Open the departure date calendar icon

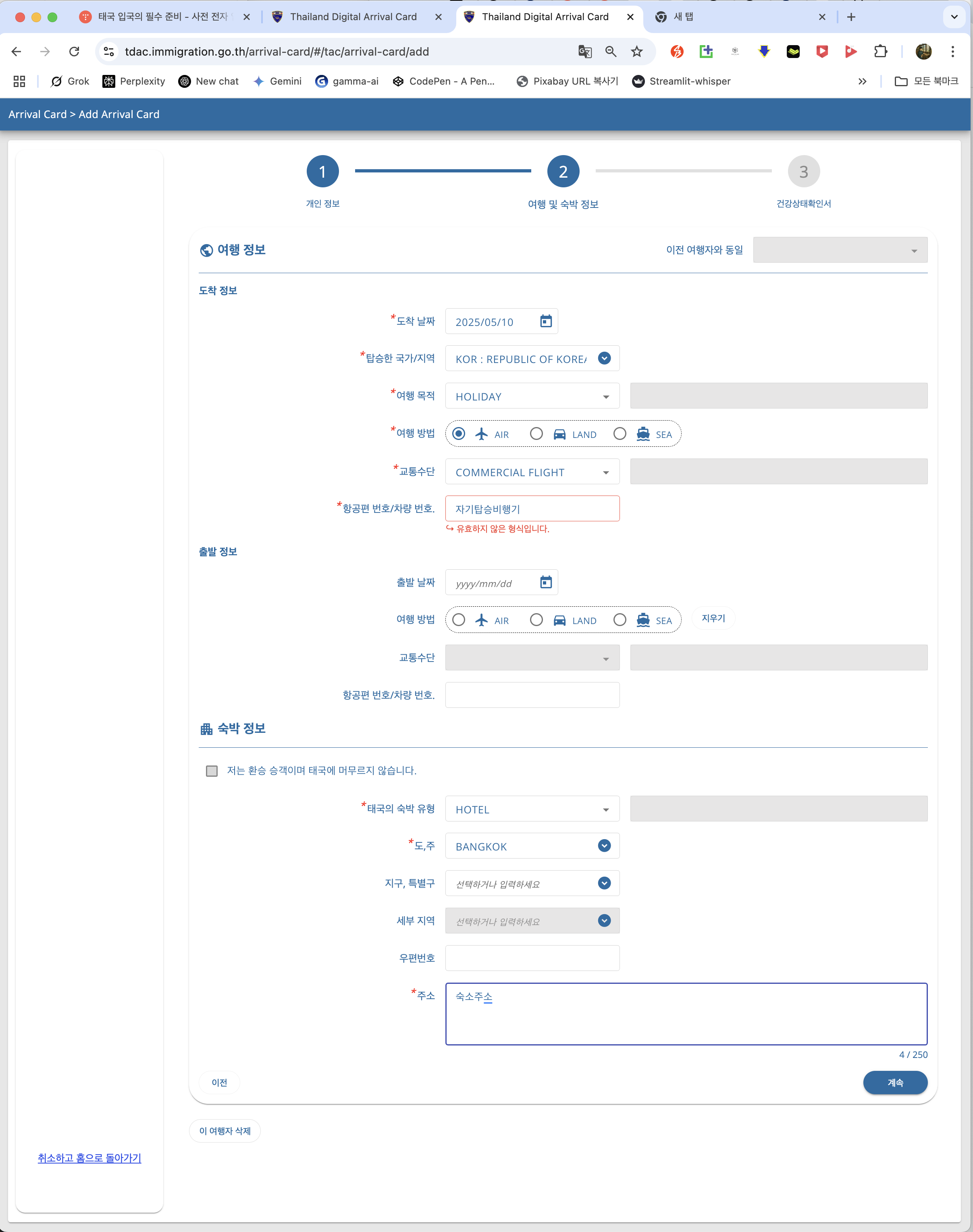(x=546, y=583)
